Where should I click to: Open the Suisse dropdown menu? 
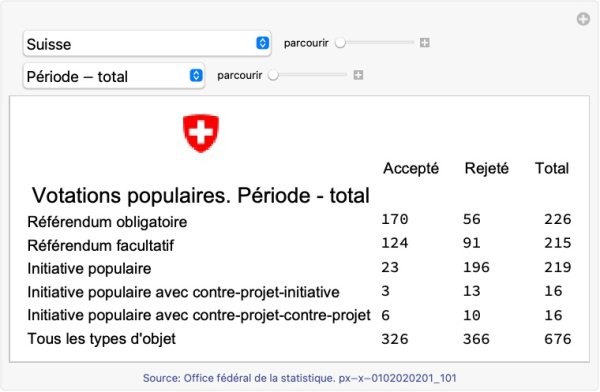coord(147,44)
